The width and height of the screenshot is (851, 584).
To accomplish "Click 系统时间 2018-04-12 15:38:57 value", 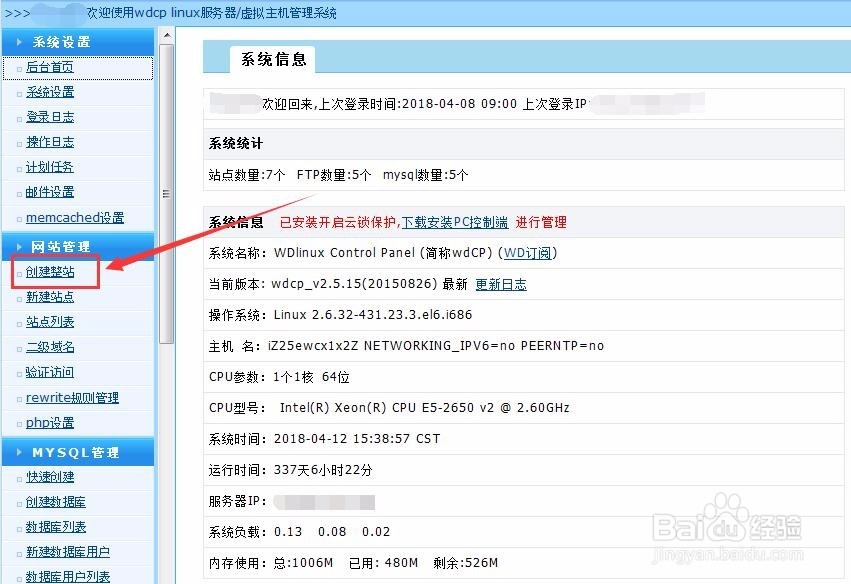I will click(357, 439).
